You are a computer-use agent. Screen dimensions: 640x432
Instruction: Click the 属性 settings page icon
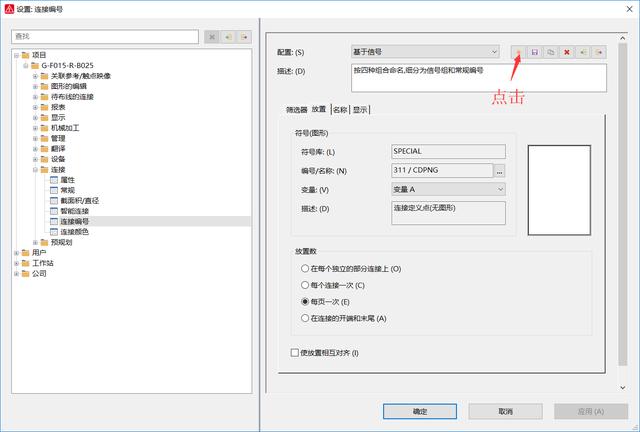pos(54,180)
